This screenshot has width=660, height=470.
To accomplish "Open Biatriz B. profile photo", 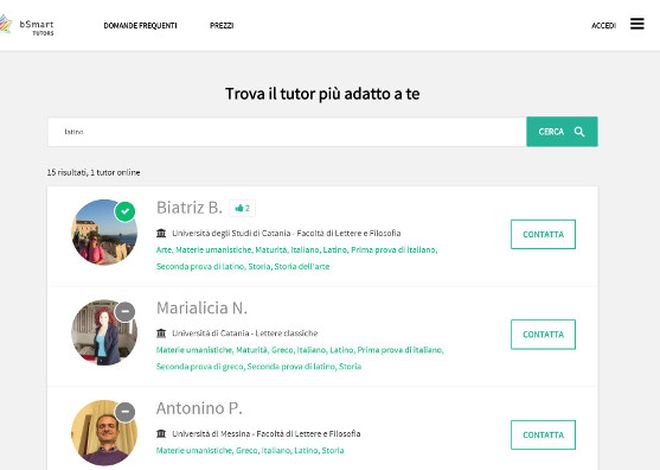I will (104, 232).
